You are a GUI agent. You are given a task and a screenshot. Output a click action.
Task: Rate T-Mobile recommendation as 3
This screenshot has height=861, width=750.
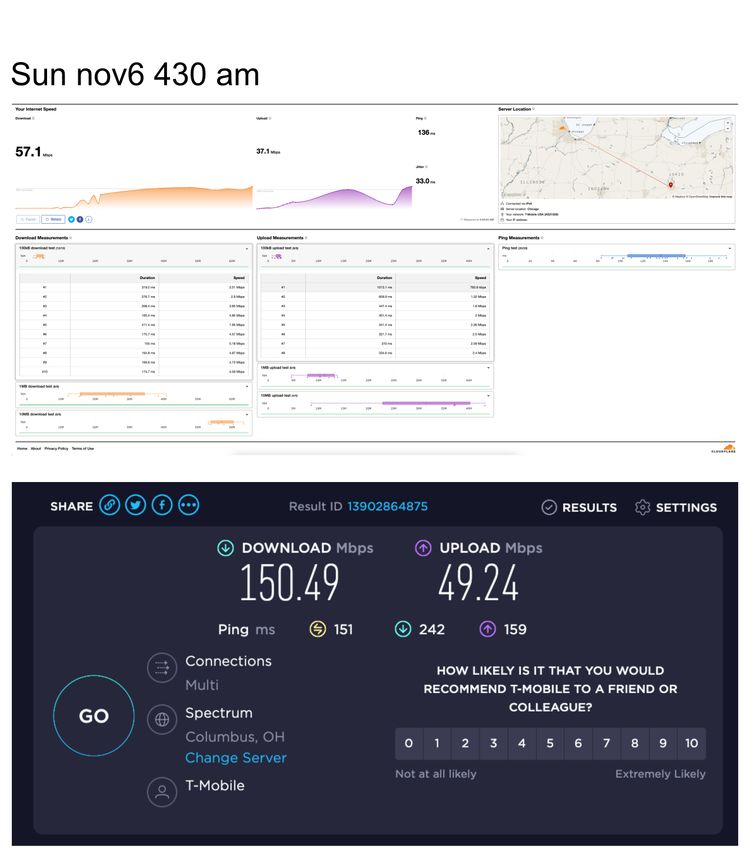tap(494, 743)
